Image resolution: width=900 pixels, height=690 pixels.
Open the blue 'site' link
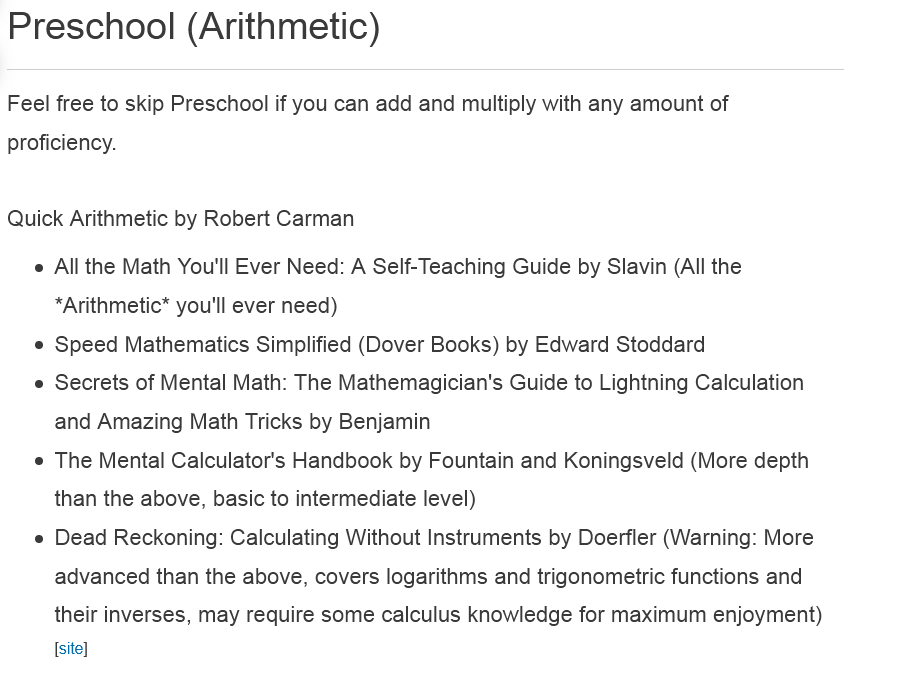71,649
